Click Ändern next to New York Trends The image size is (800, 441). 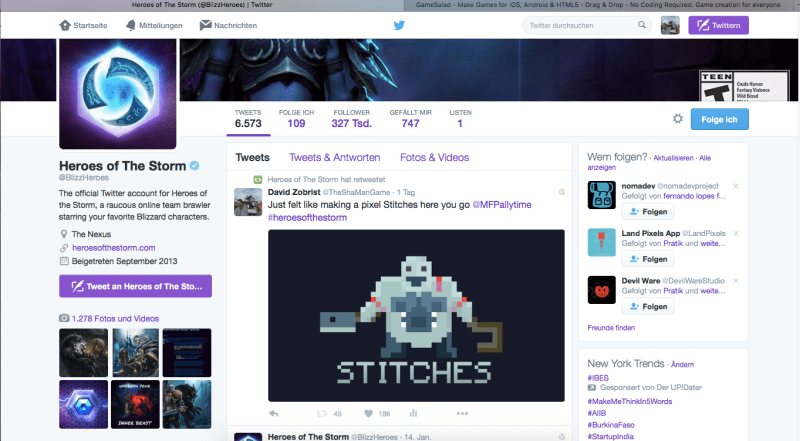682,364
